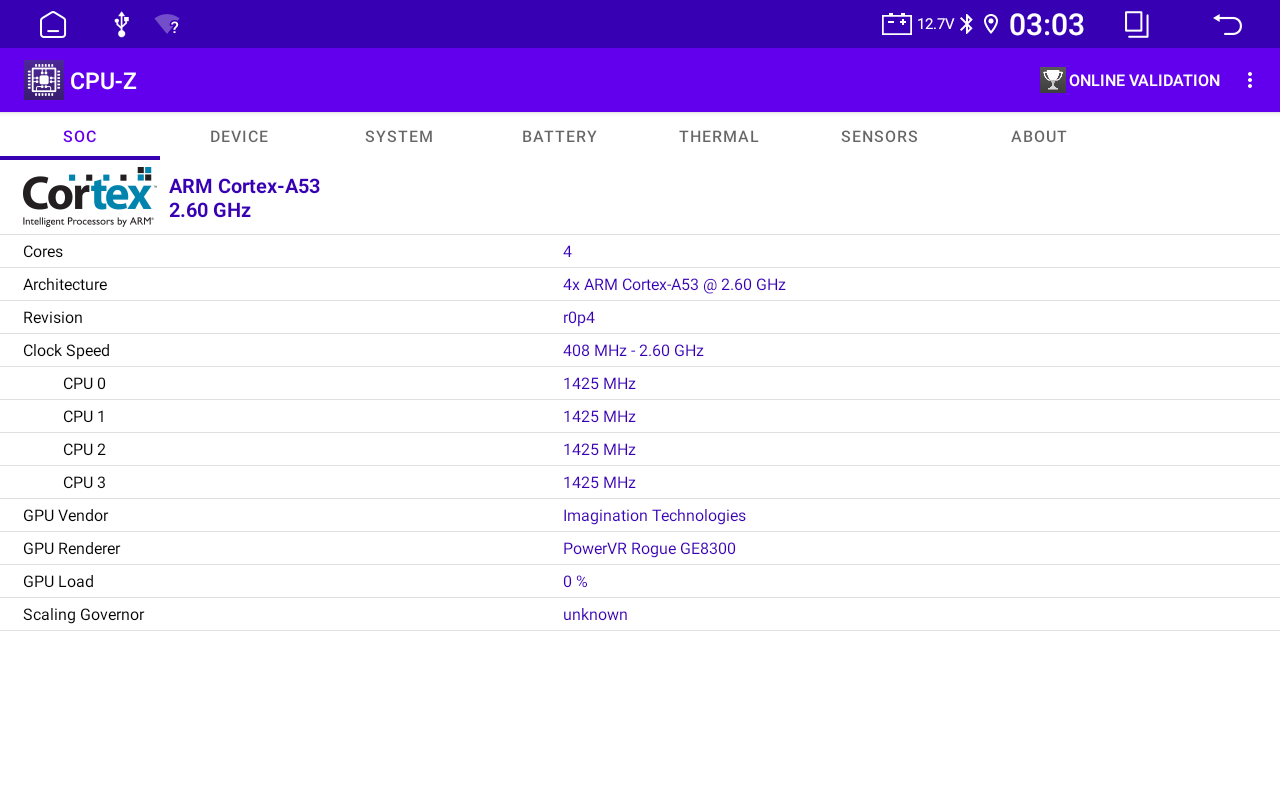Open recent apps via overlapping squares icon
This screenshot has width=1280, height=800.
[x=1137, y=24]
